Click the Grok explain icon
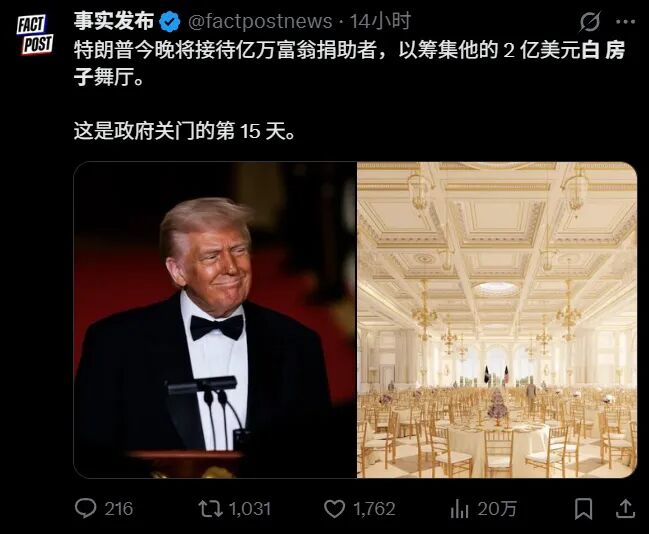Viewport: 649px width, 534px height. [x=589, y=22]
